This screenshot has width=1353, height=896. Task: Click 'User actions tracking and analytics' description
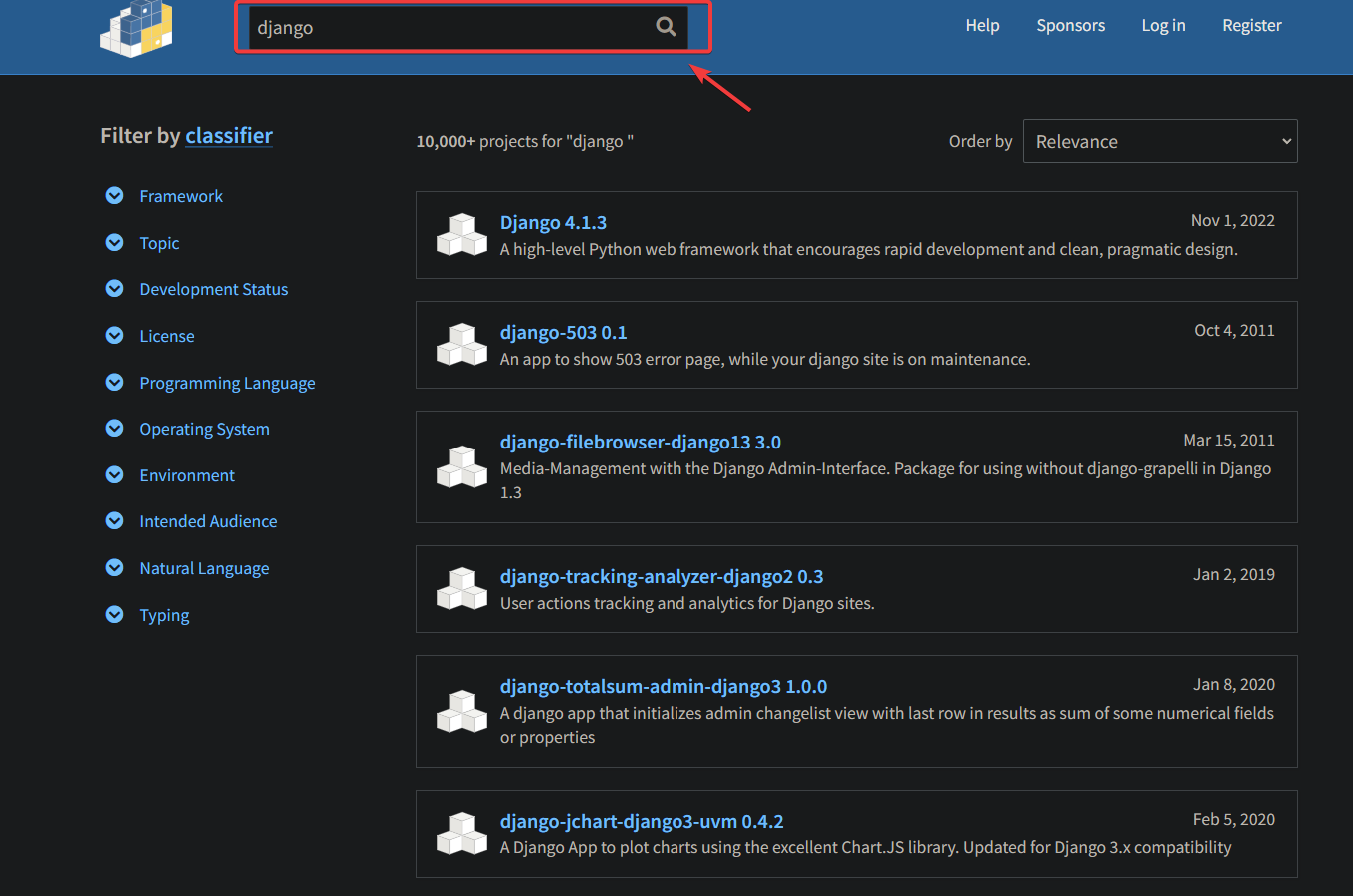pyautogui.click(x=686, y=603)
